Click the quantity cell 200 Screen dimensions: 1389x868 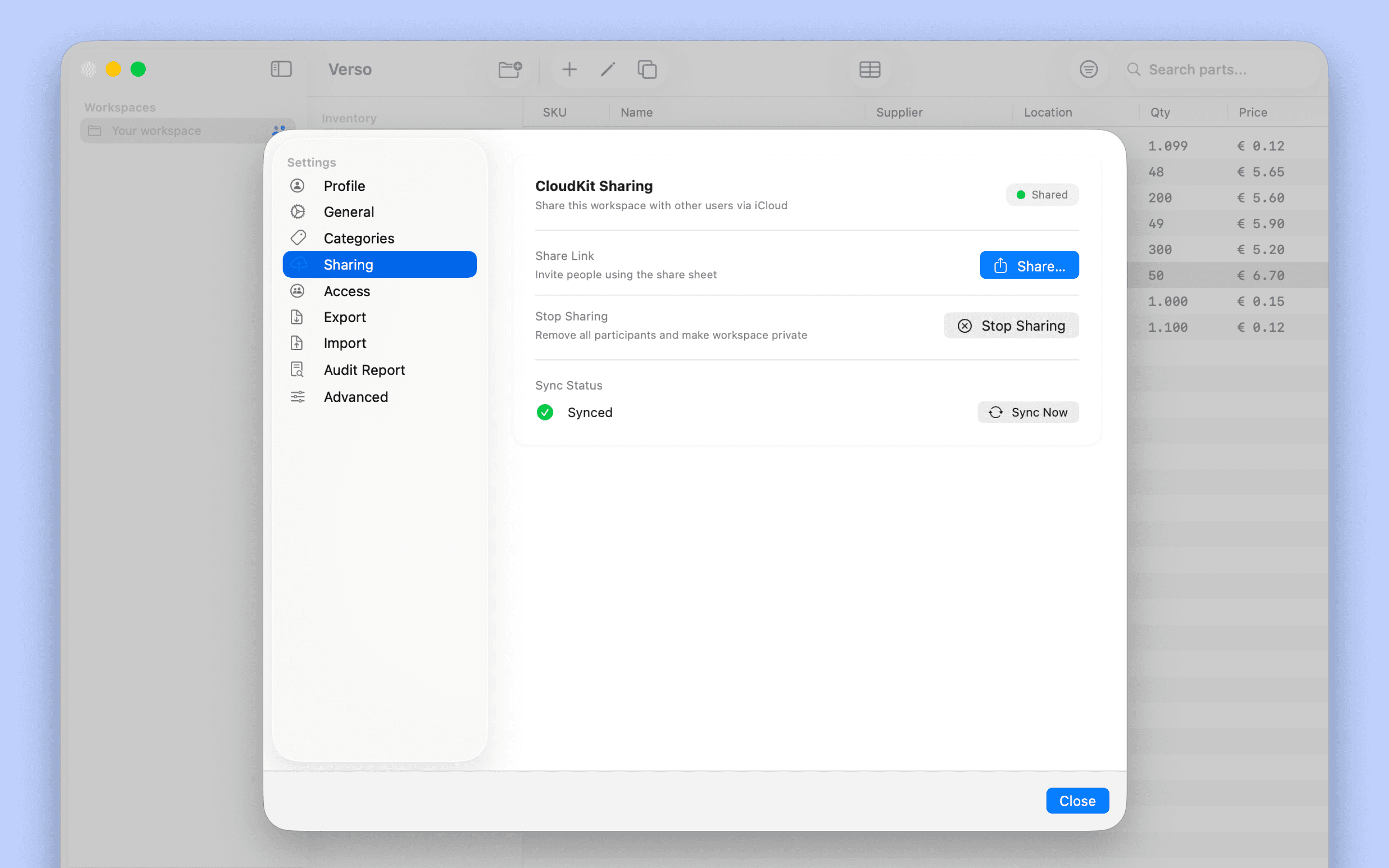[x=1159, y=198]
